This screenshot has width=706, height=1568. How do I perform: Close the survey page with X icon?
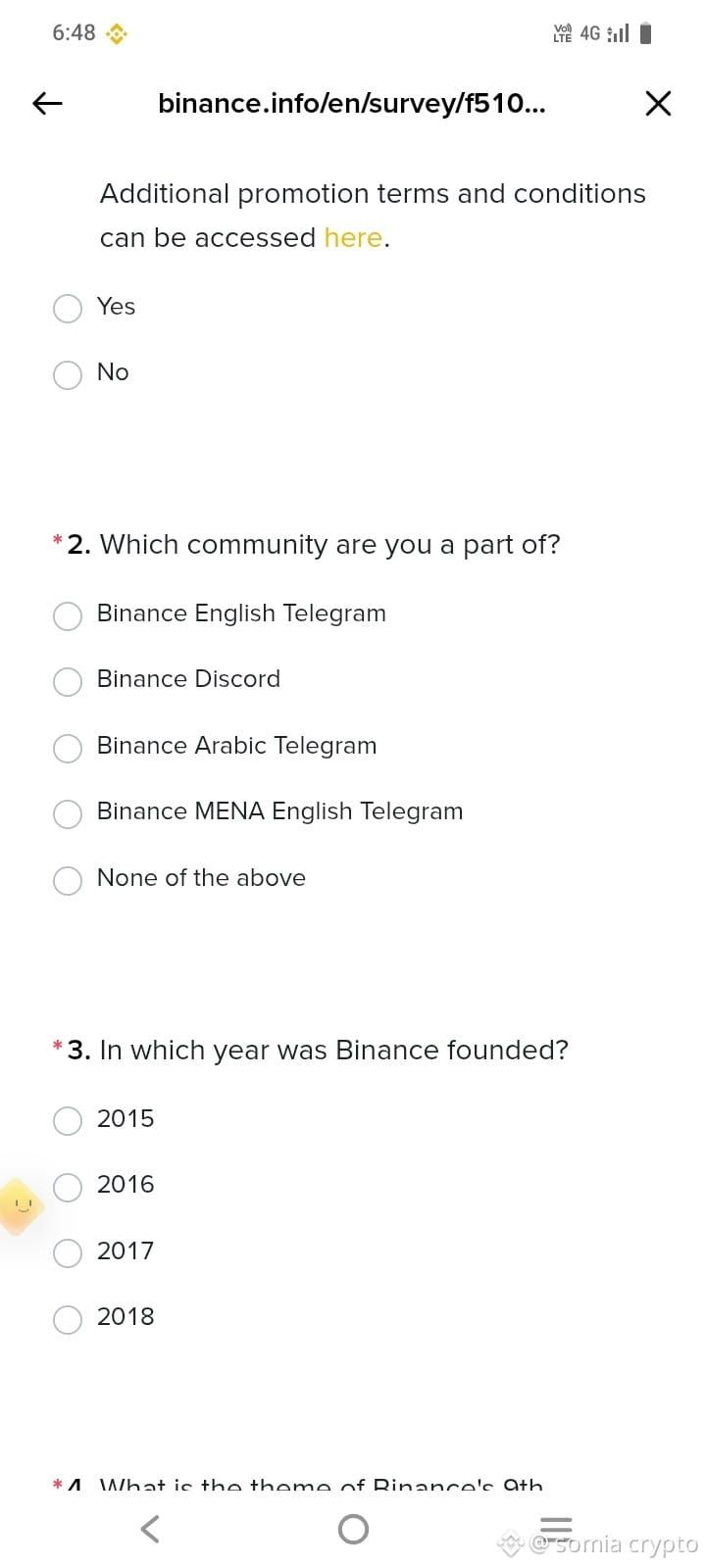[x=658, y=103]
